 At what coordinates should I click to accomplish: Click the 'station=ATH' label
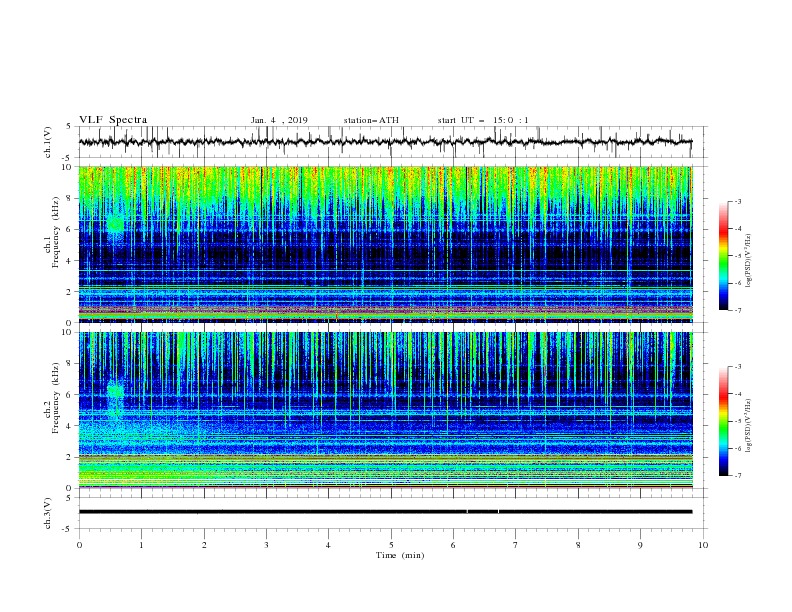point(371,120)
